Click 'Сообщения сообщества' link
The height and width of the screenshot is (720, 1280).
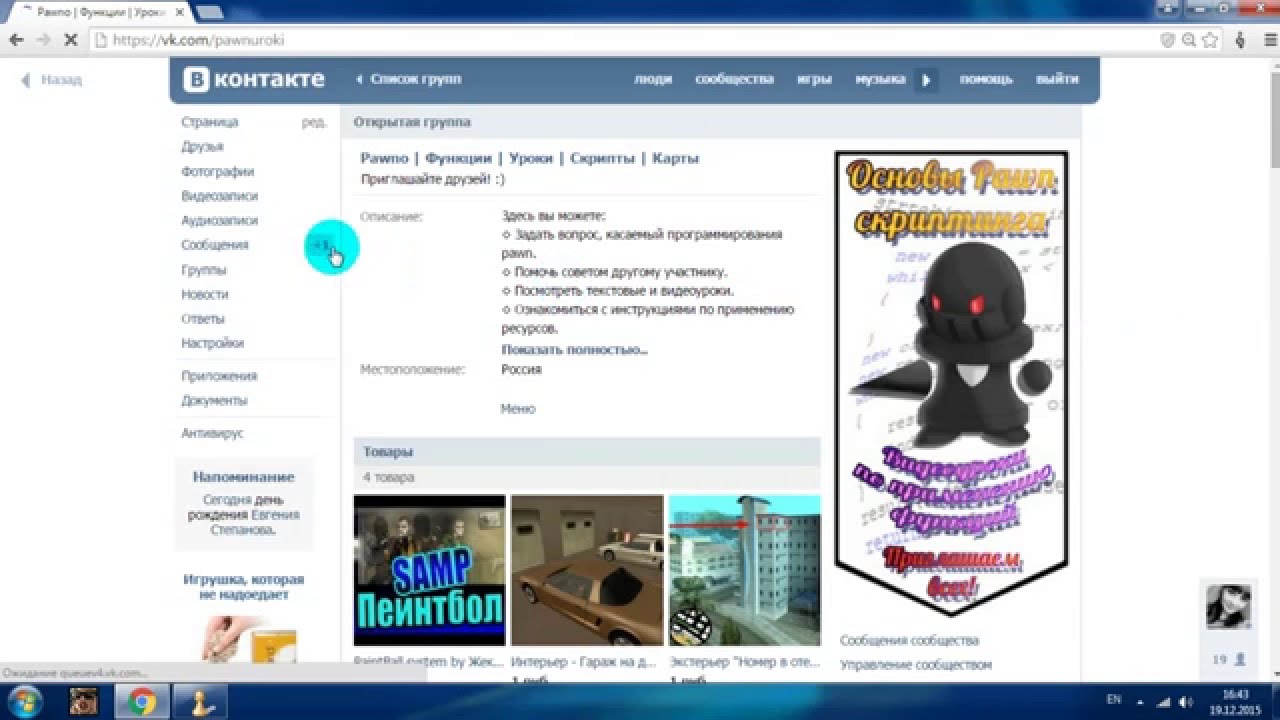point(909,640)
